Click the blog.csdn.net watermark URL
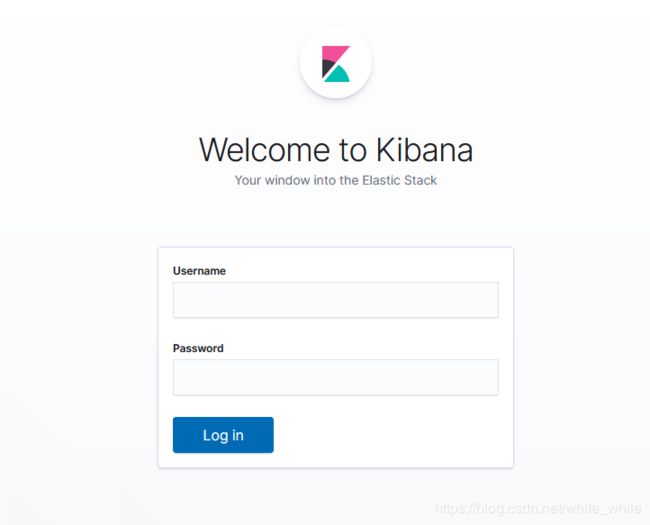Screen dimensions: 650x525 [538, 508]
